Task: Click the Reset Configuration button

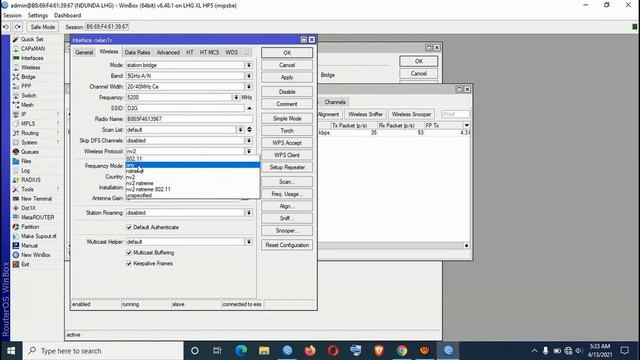Action: point(287,245)
